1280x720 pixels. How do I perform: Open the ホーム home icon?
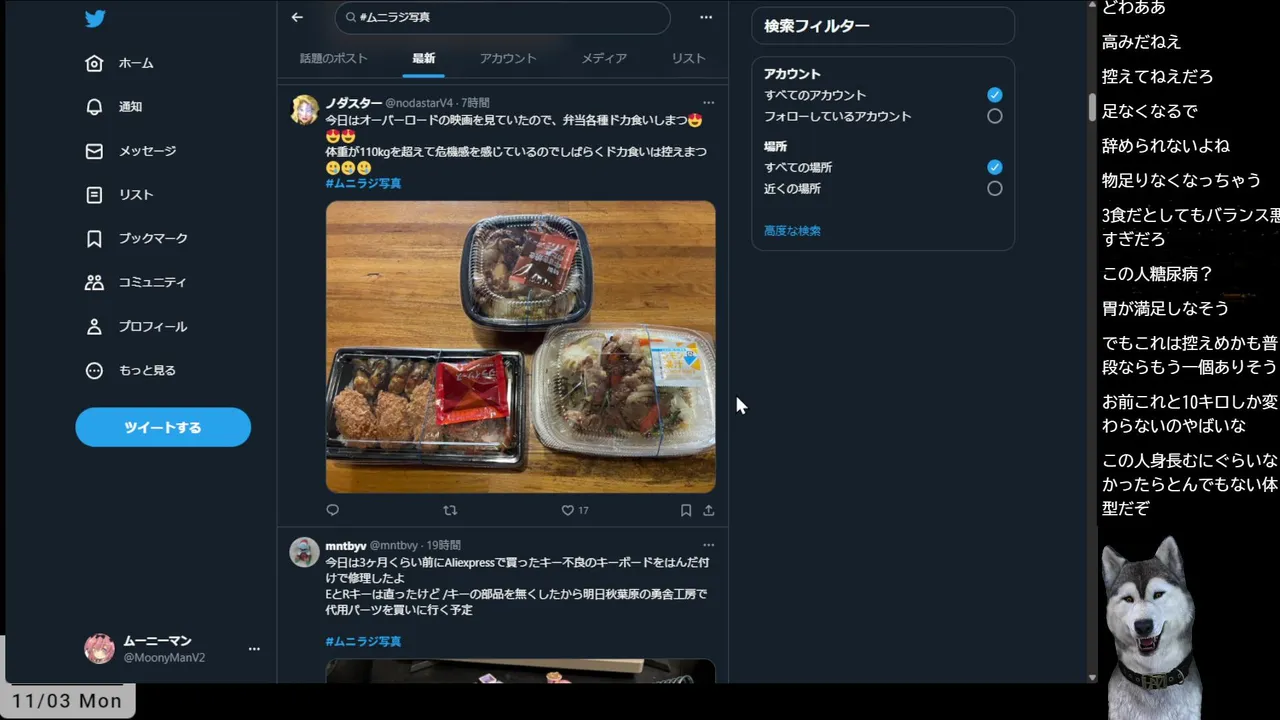94,63
